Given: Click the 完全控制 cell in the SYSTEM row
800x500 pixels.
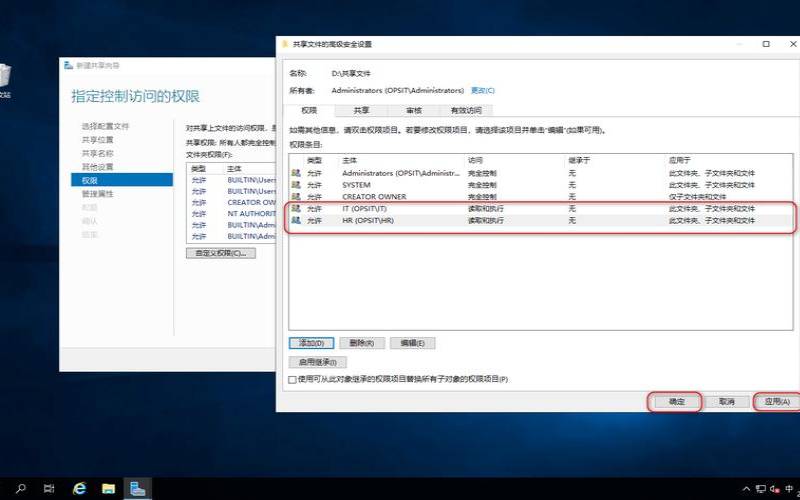Looking at the screenshot, I should 482,185.
